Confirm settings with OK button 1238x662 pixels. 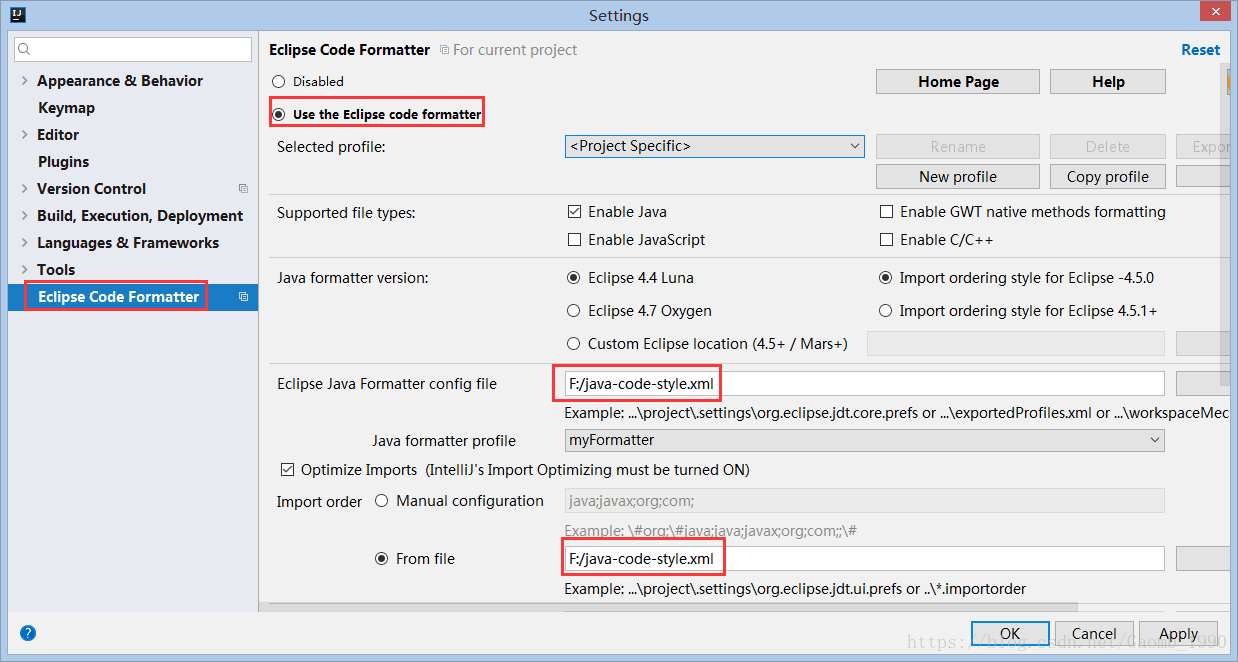pyautogui.click(x=1010, y=634)
